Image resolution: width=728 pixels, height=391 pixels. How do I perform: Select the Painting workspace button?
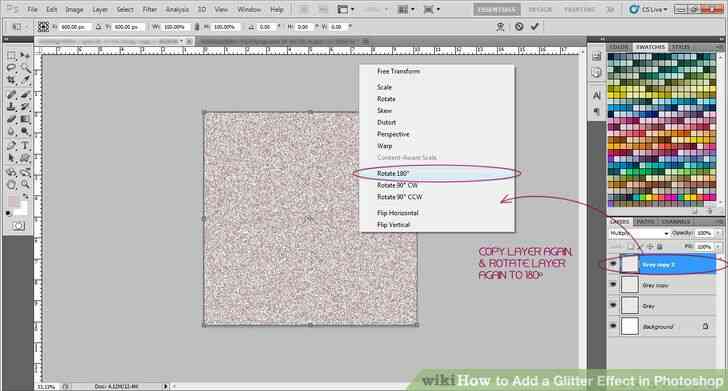pyautogui.click(x=579, y=9)
